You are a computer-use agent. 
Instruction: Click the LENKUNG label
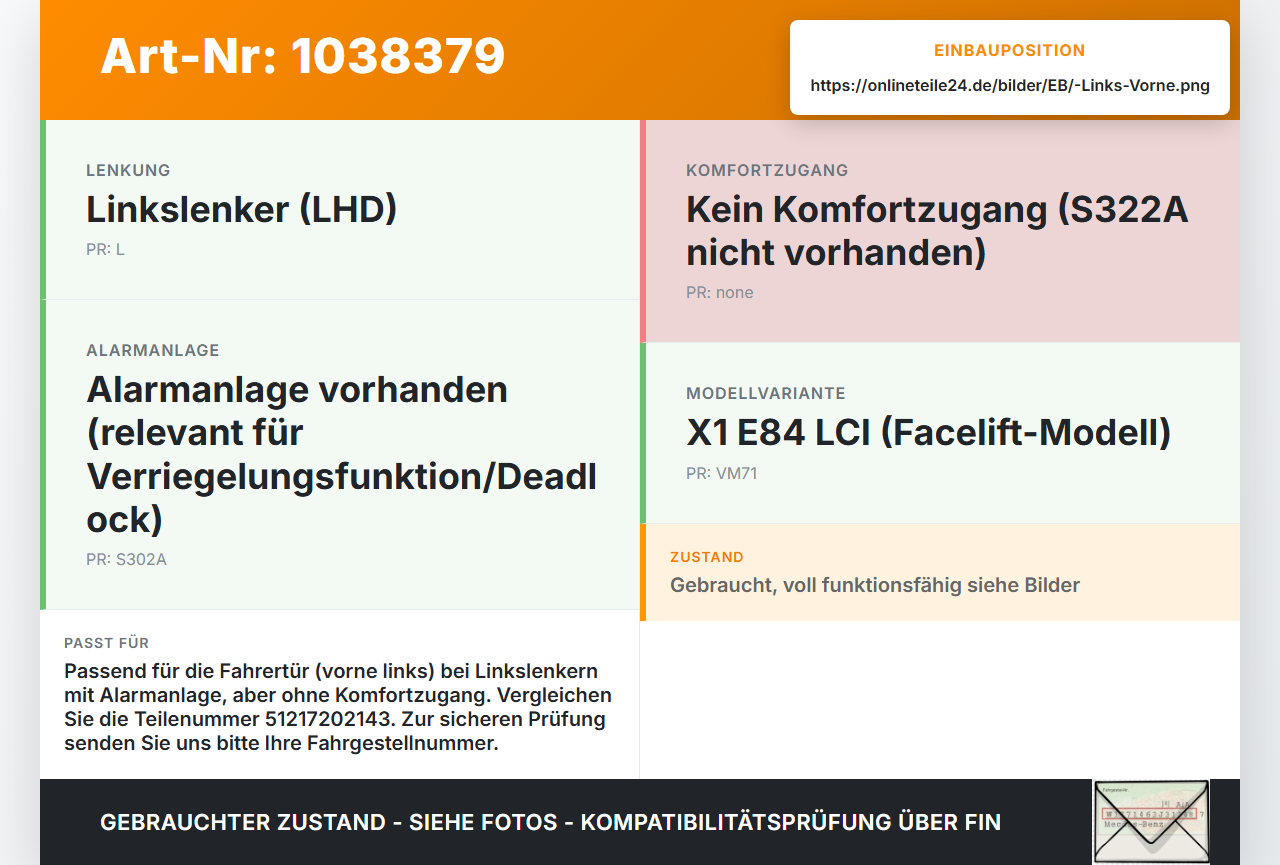click(x=128, y=170)
